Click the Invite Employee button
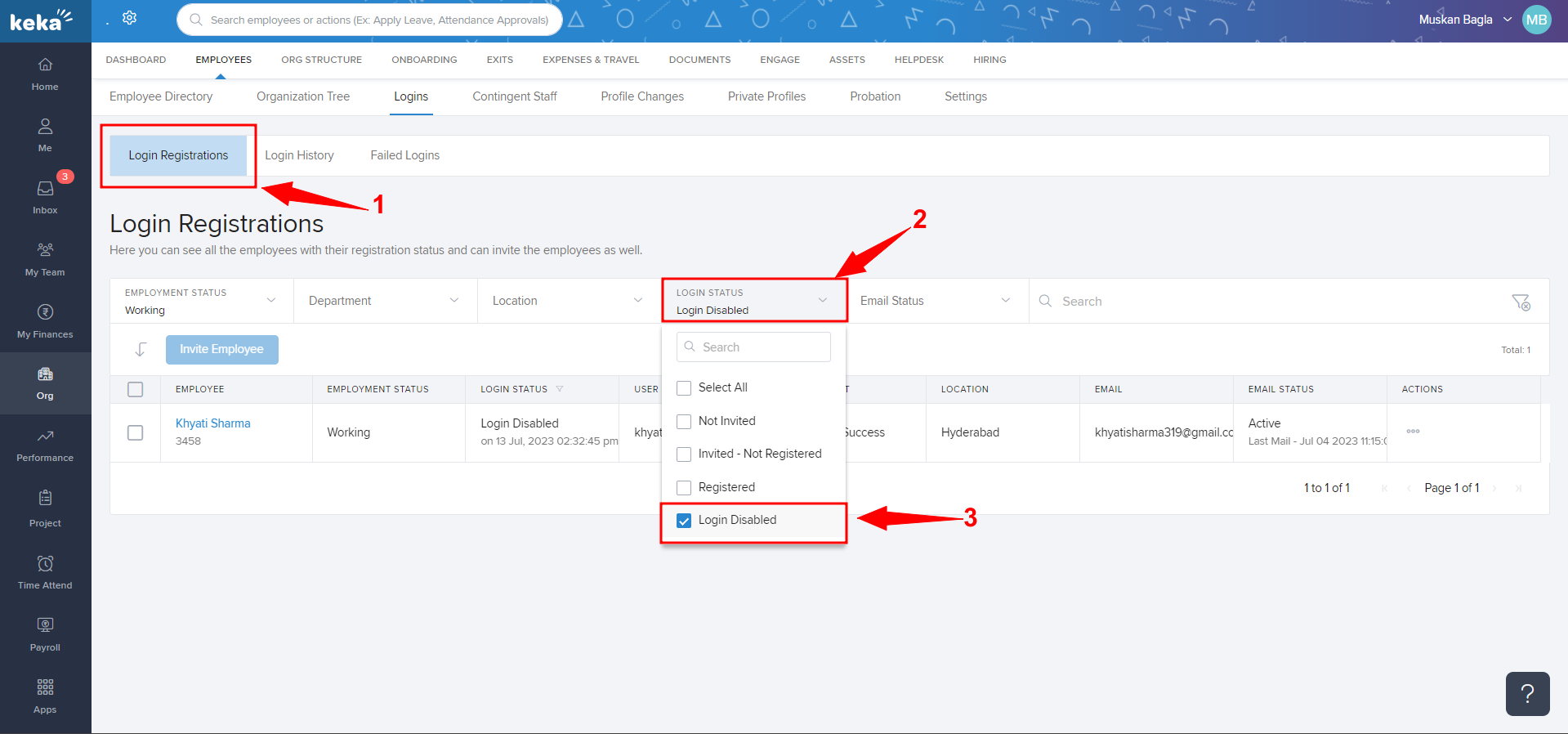Image resolution: width=1568 pixels, height=734 pixels. (x=221, y=349)
